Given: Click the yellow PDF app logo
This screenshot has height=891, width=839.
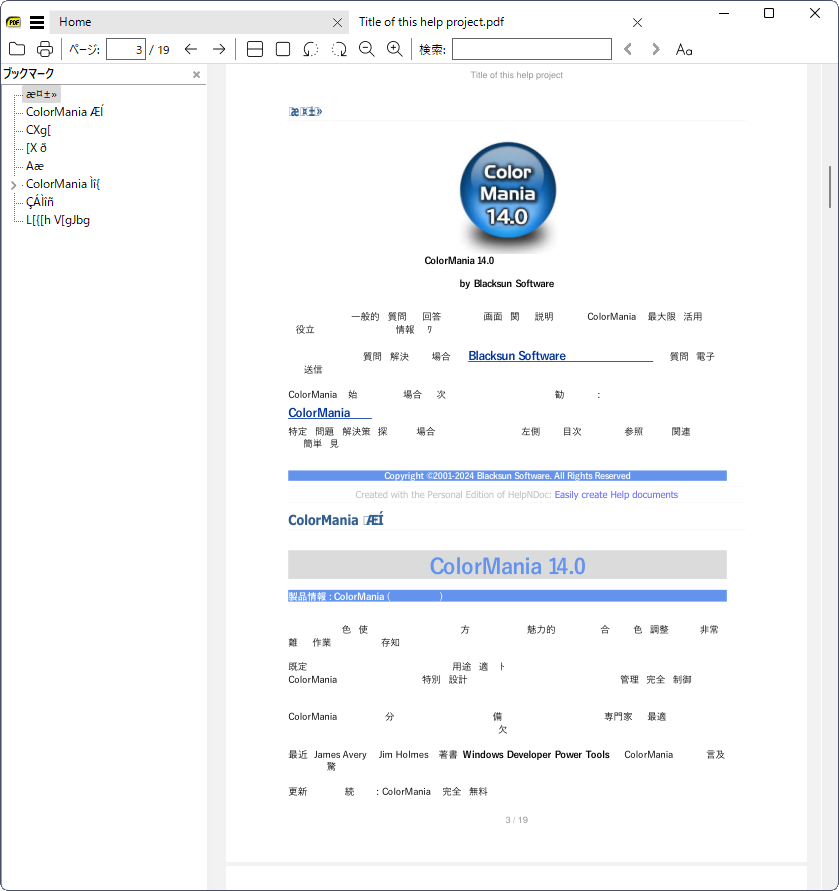Looking at the screenshot, I should (14, 22).
